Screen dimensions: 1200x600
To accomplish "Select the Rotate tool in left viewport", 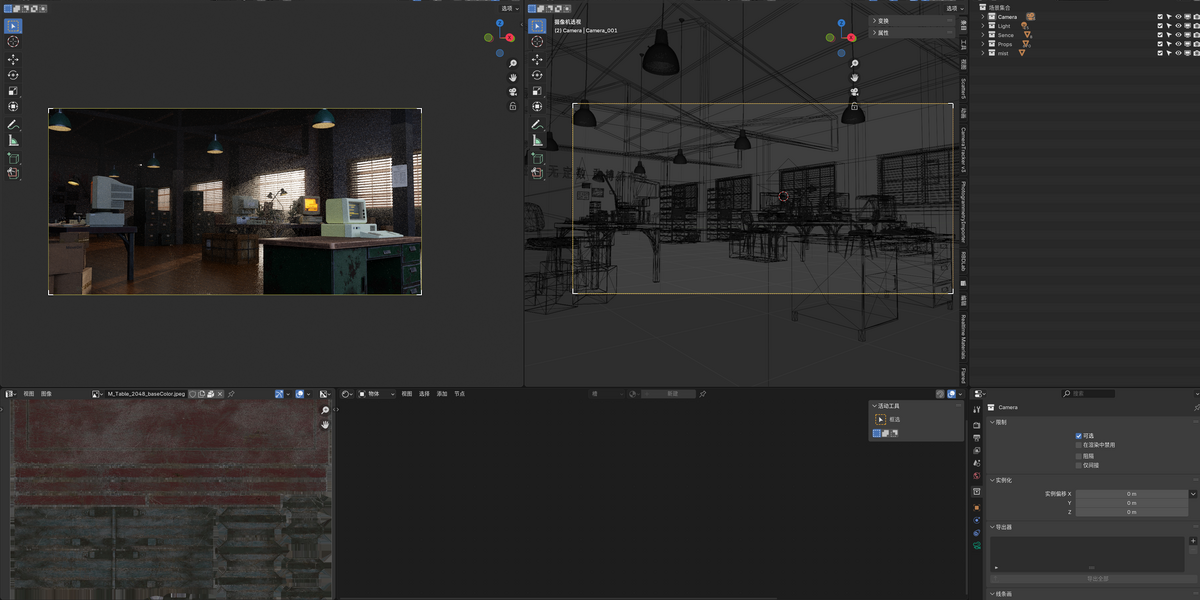I will coord(13,75).
